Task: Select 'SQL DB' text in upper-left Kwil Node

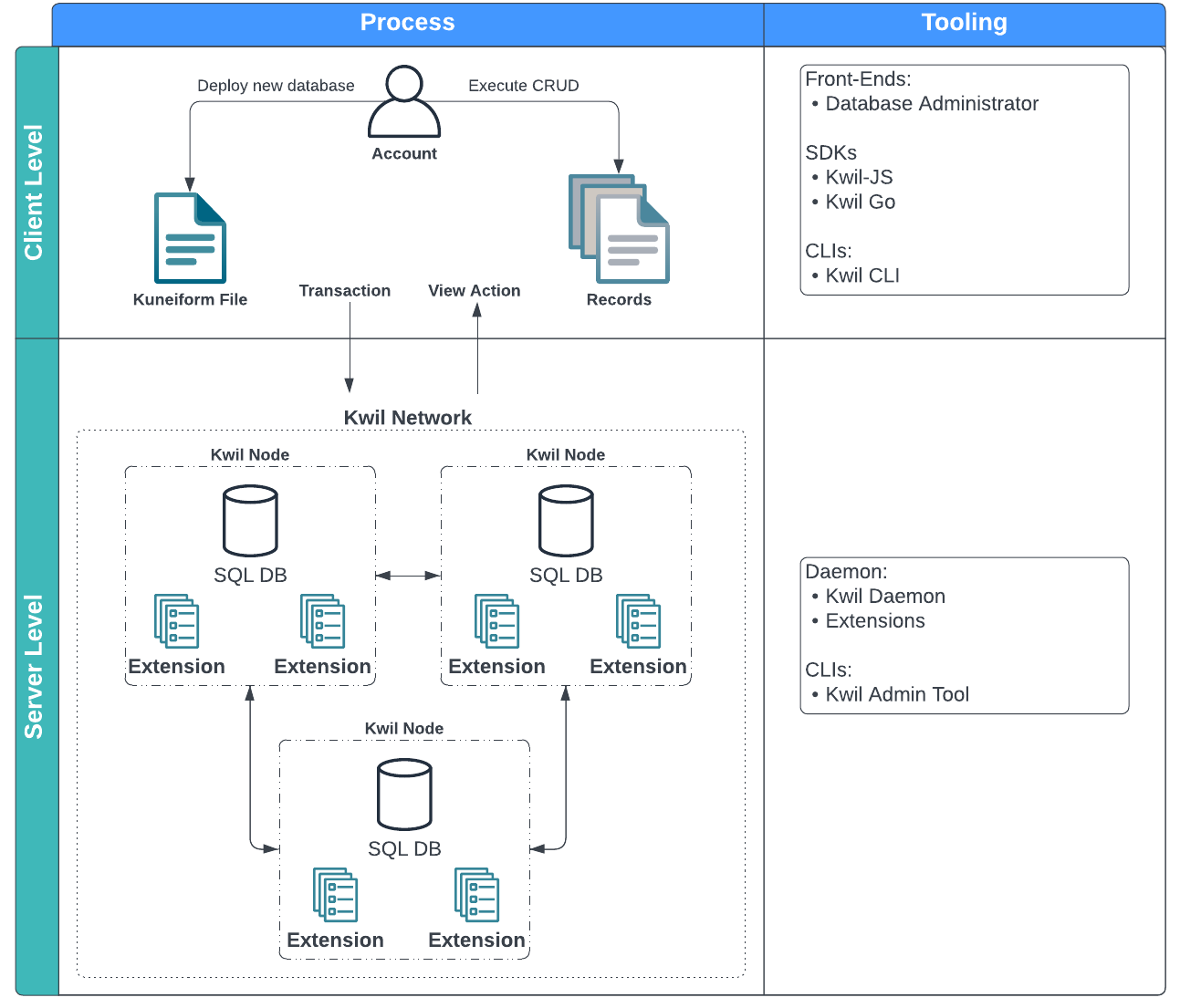Action: coord(250,575)
